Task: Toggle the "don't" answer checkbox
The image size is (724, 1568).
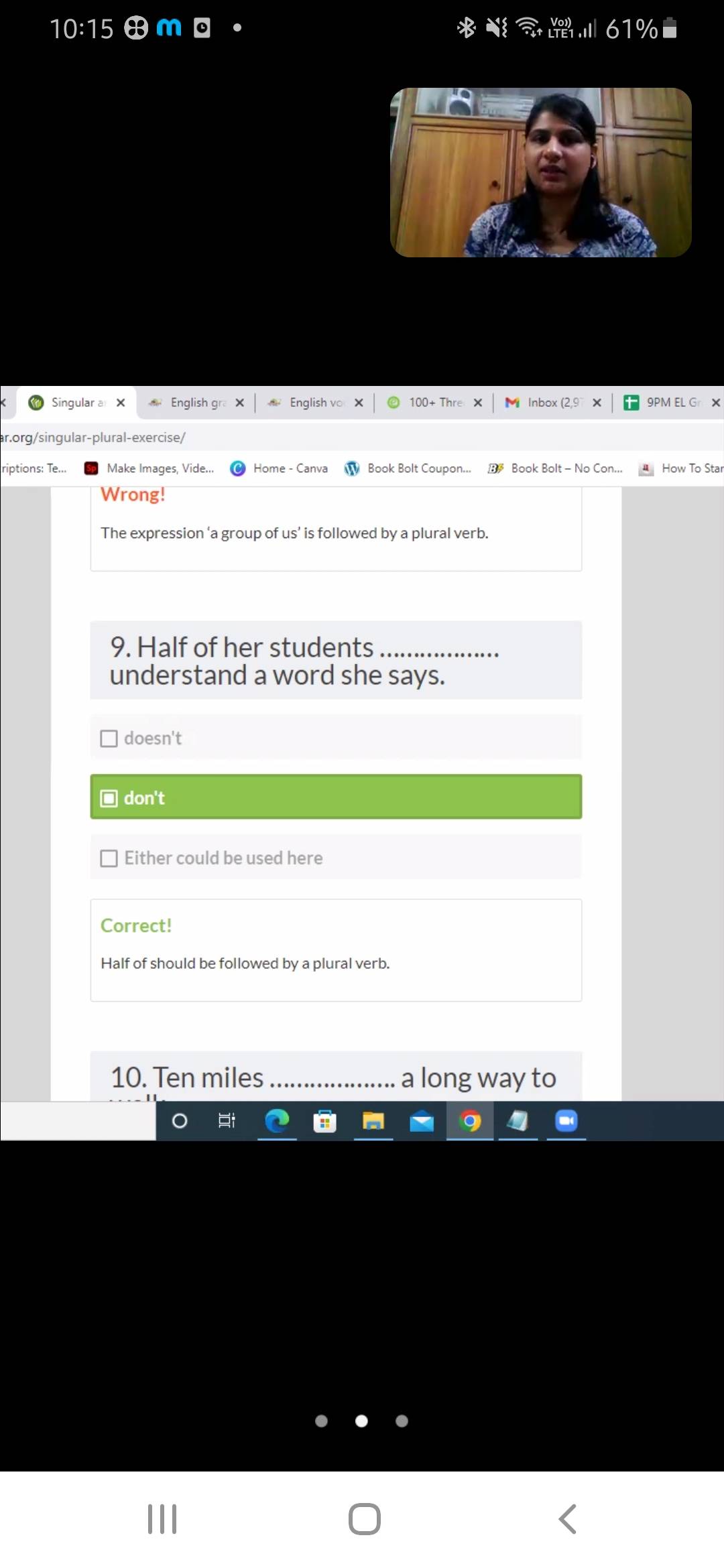Action: tap(109, 798)
